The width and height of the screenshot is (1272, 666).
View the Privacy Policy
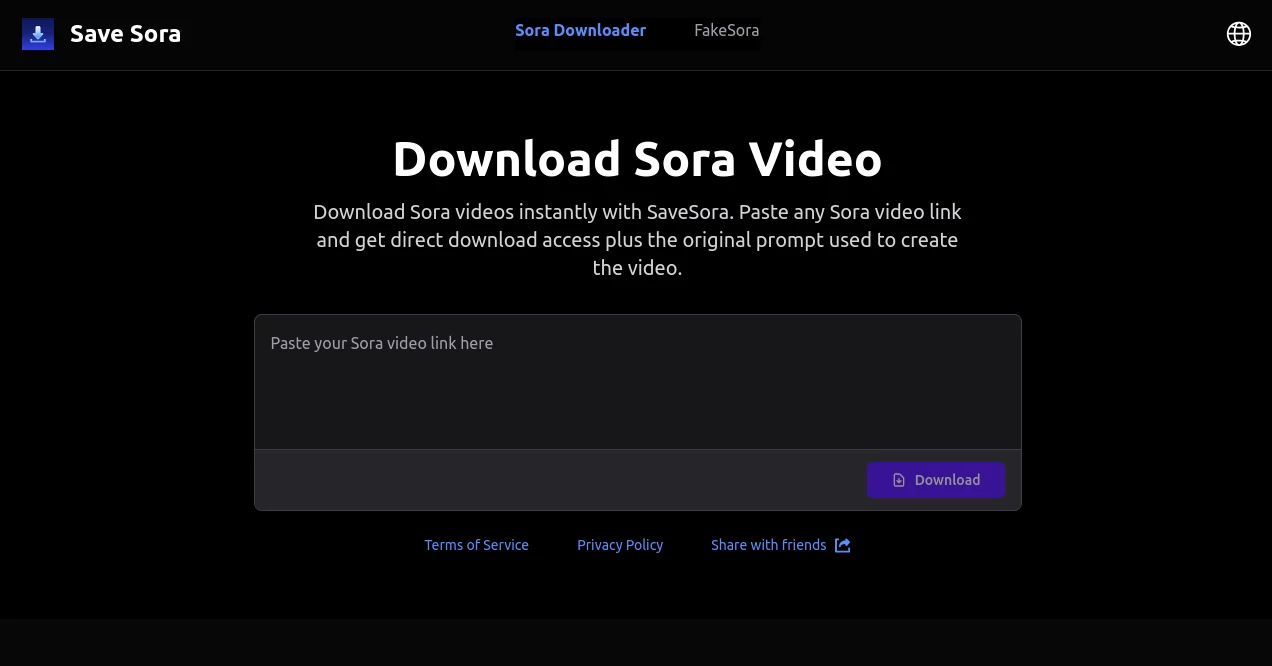[x=620, y=545]
